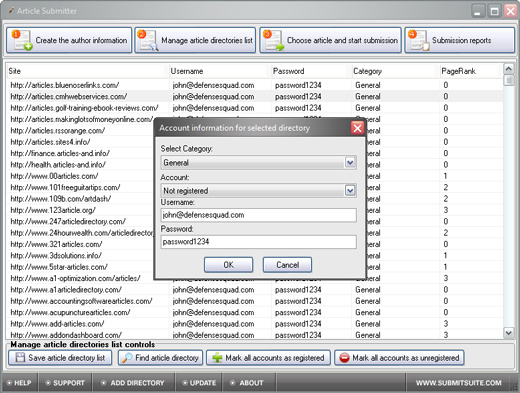The width and height of the screenshot is (520, 393).
Task: Click the floppy disk save icon
Action: (20, 358)
